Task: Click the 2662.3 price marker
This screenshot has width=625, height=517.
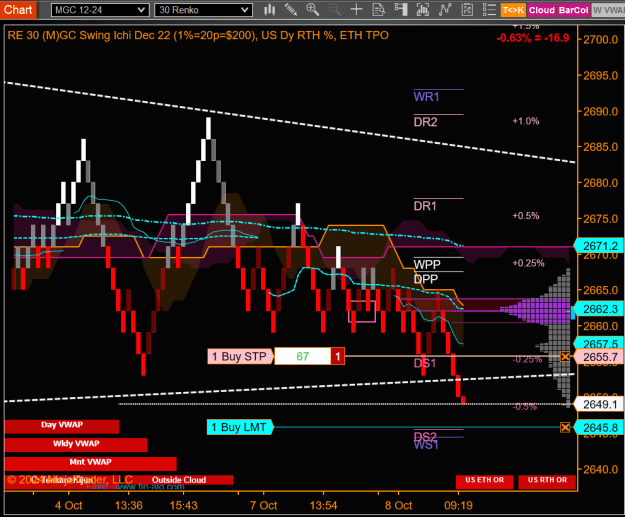Action: (599, 309)
